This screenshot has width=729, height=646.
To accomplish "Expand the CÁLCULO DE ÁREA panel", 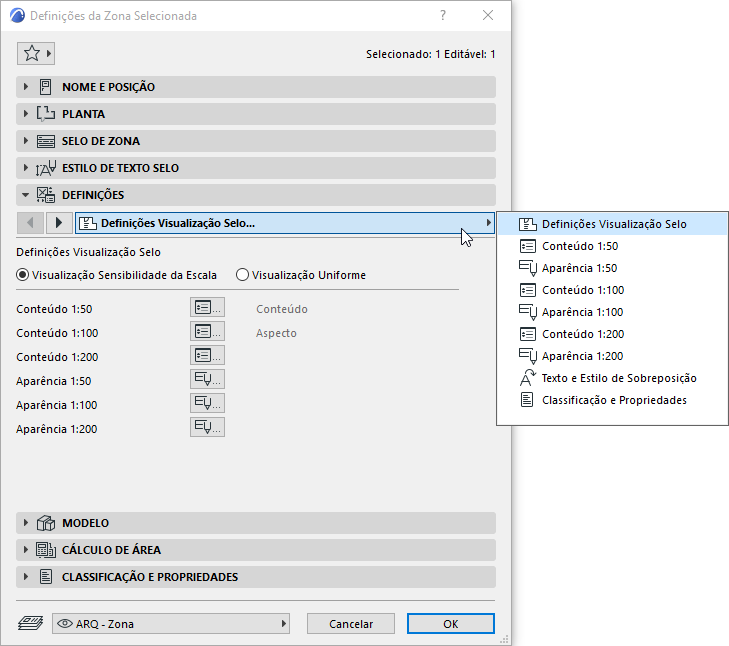I will 256,550.
